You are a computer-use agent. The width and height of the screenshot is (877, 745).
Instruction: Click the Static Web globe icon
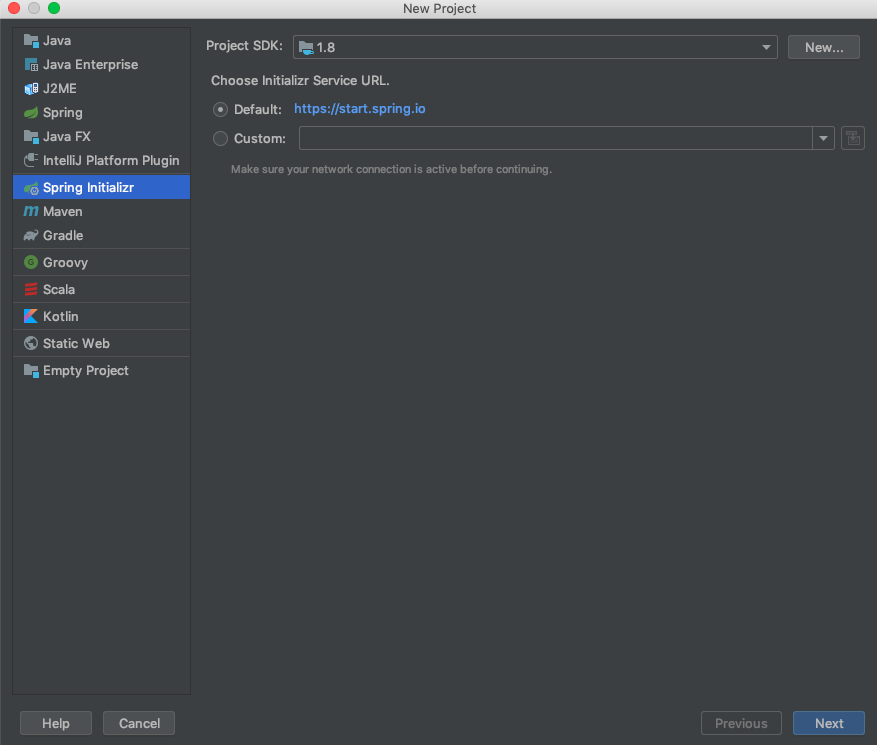tap(31, 343)
